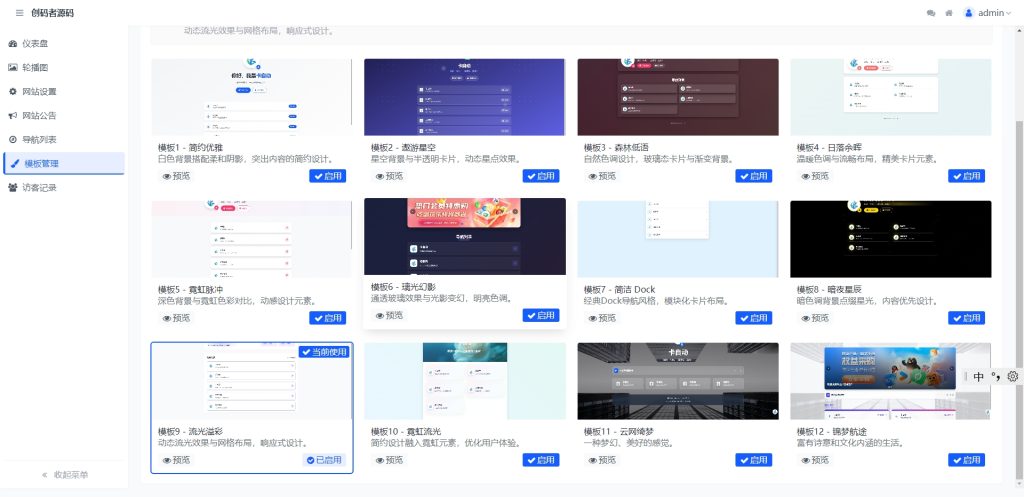
Task: Click 模板4 日落余晖 thumbnail image
Action: (891, 97)
